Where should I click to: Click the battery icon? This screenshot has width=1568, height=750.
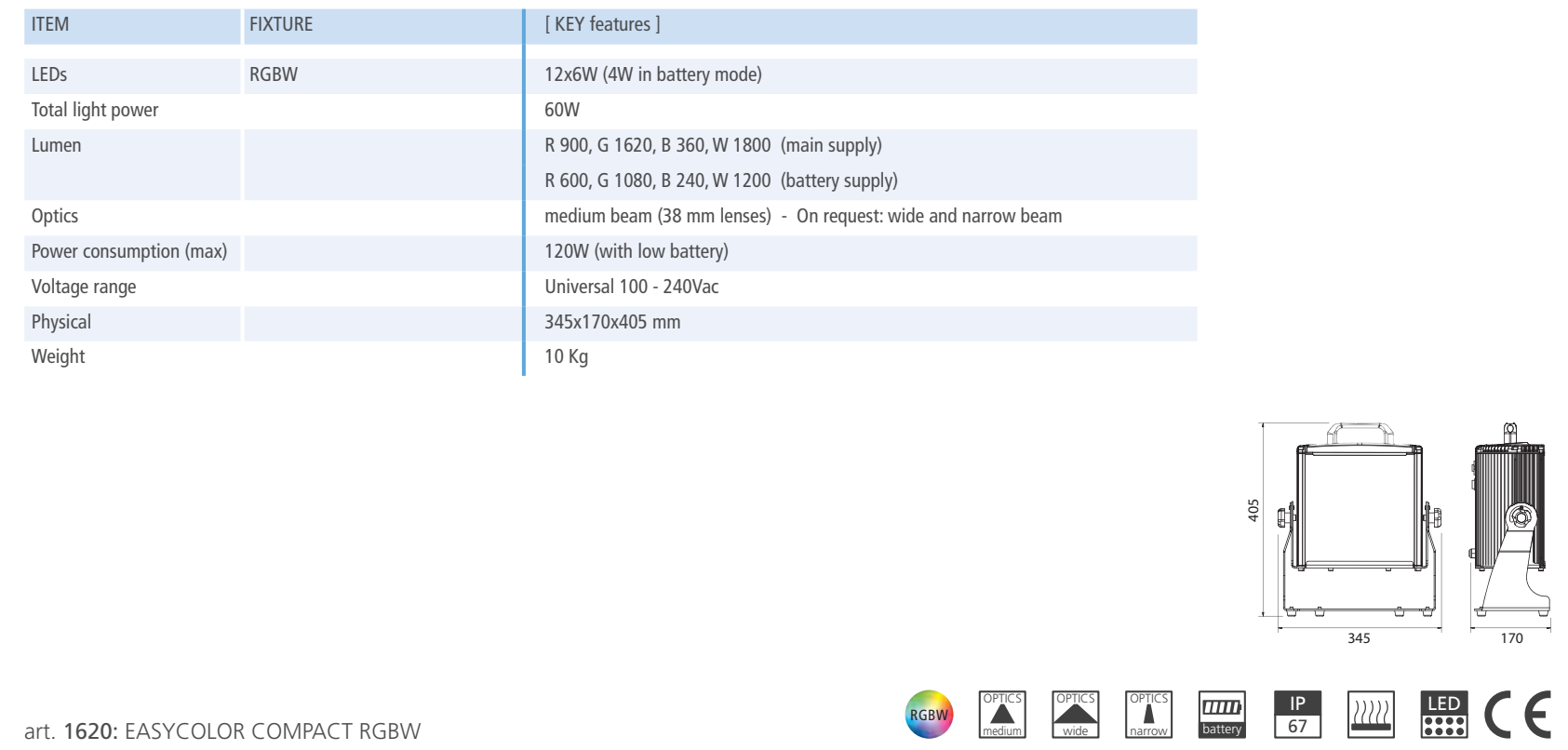click(x=1222, y=715)
